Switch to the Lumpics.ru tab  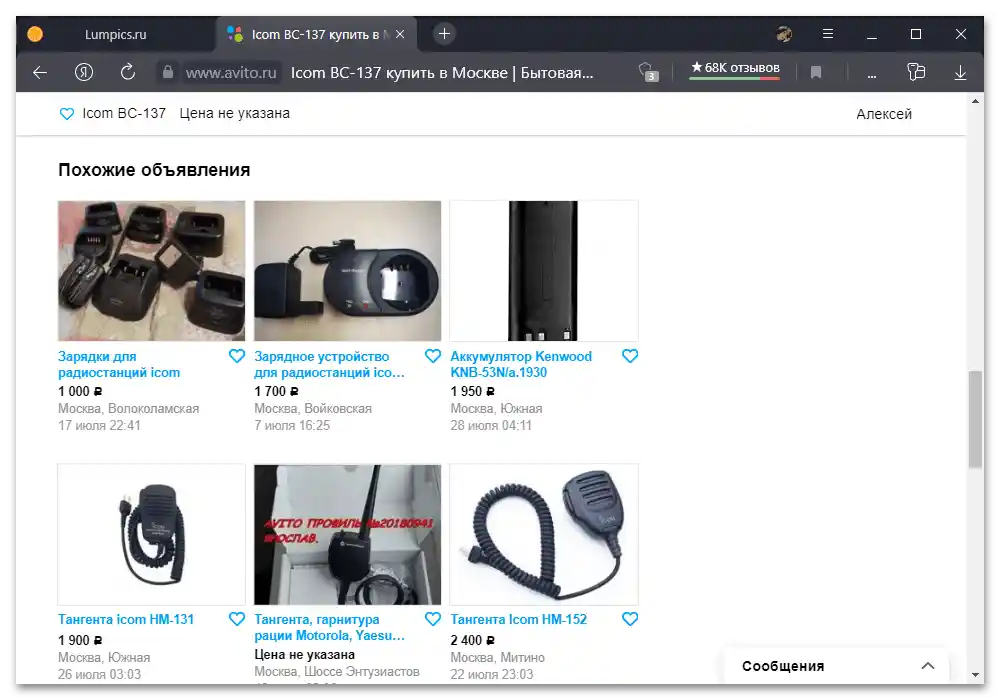tap(116, 34)
